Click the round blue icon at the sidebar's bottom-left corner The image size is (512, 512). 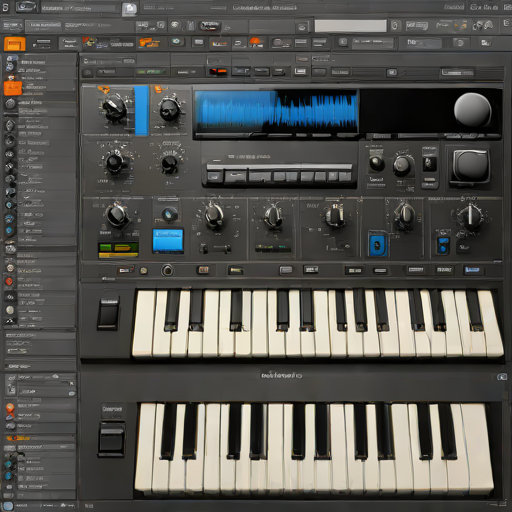pyautogui.click(x=8, y=506)
